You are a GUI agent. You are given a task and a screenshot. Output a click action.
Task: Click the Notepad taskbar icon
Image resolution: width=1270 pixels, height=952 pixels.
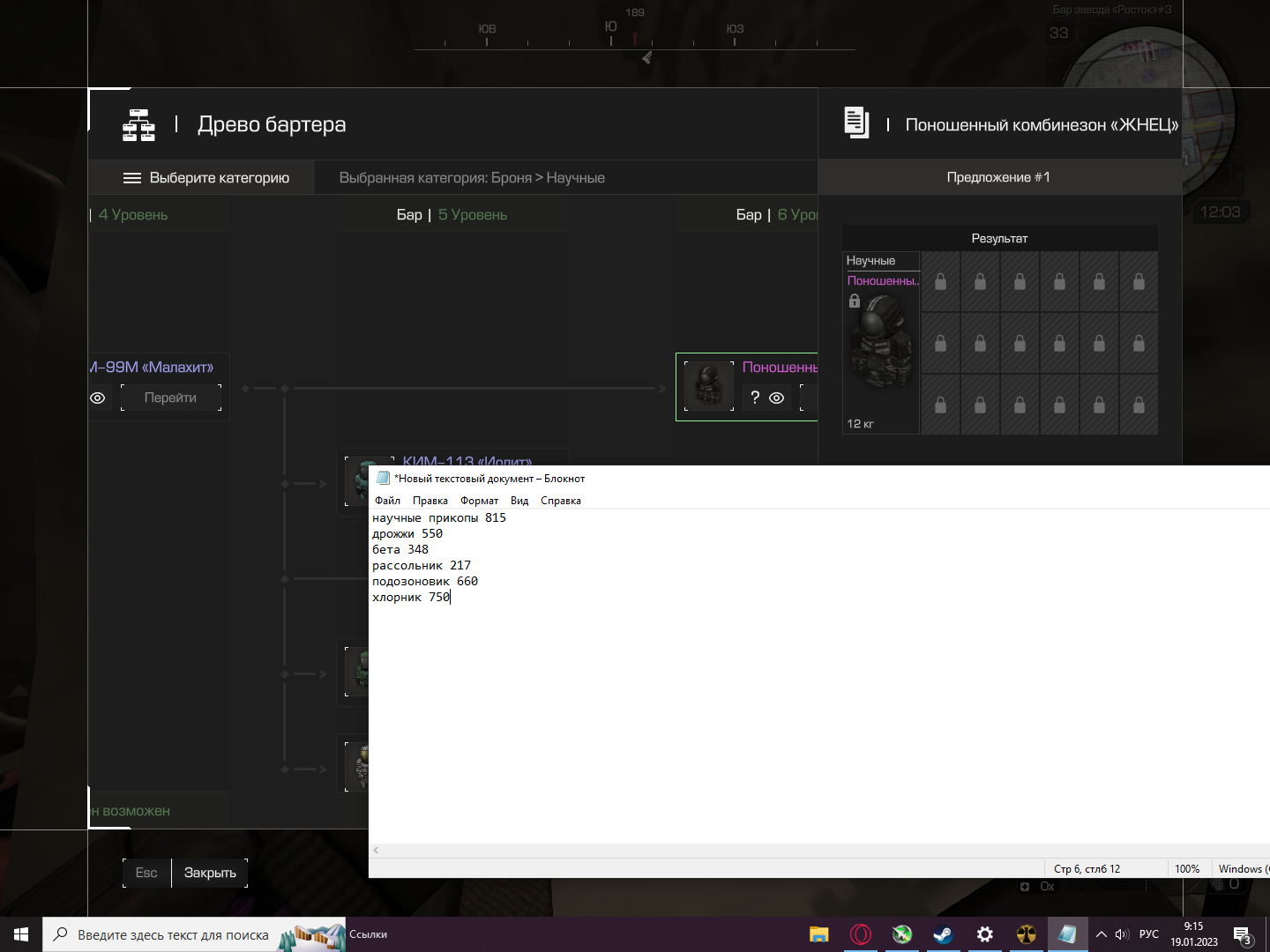[x=1067, y=934]
